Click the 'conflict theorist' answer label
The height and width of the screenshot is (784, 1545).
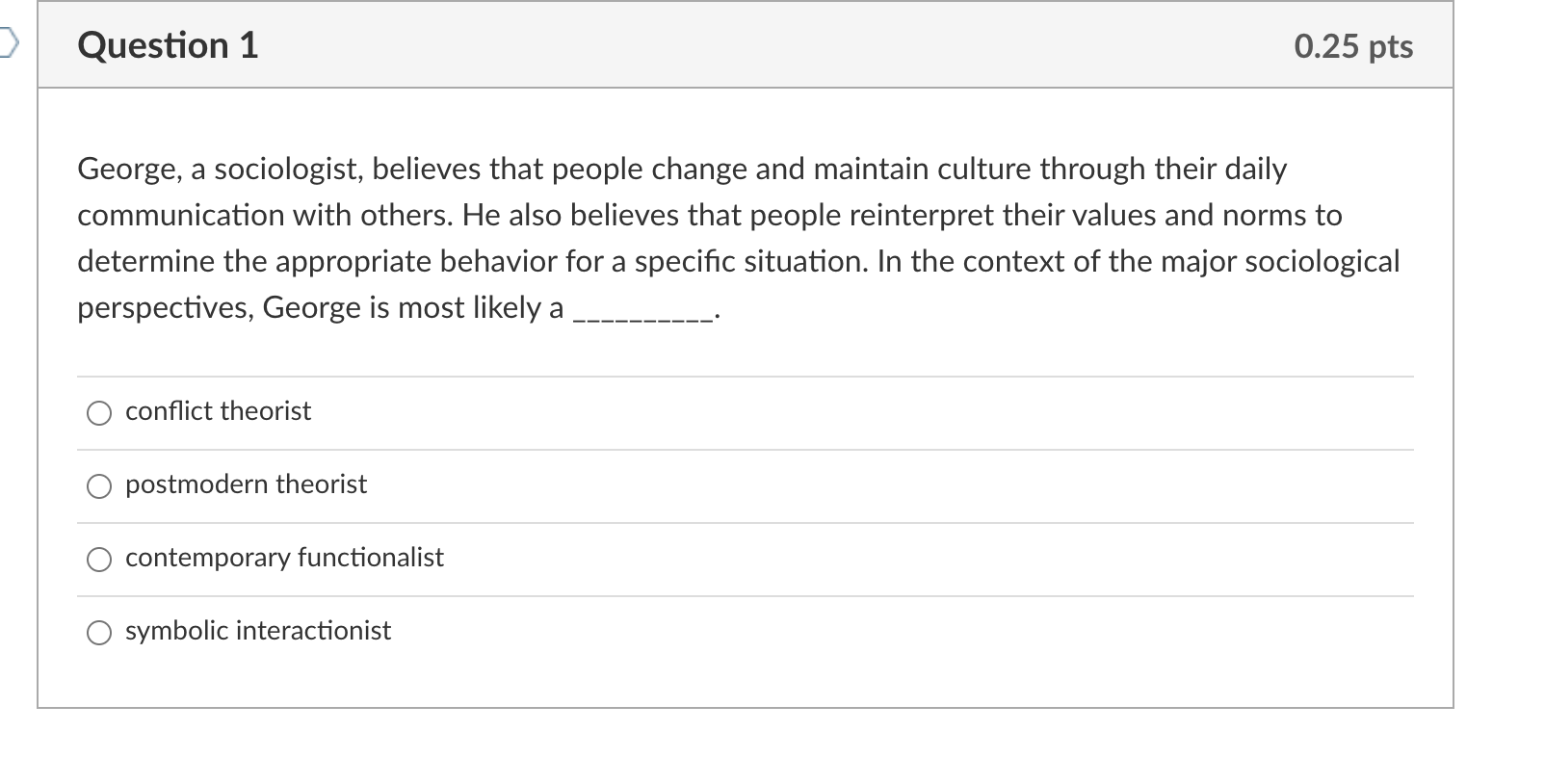point(219,411)
